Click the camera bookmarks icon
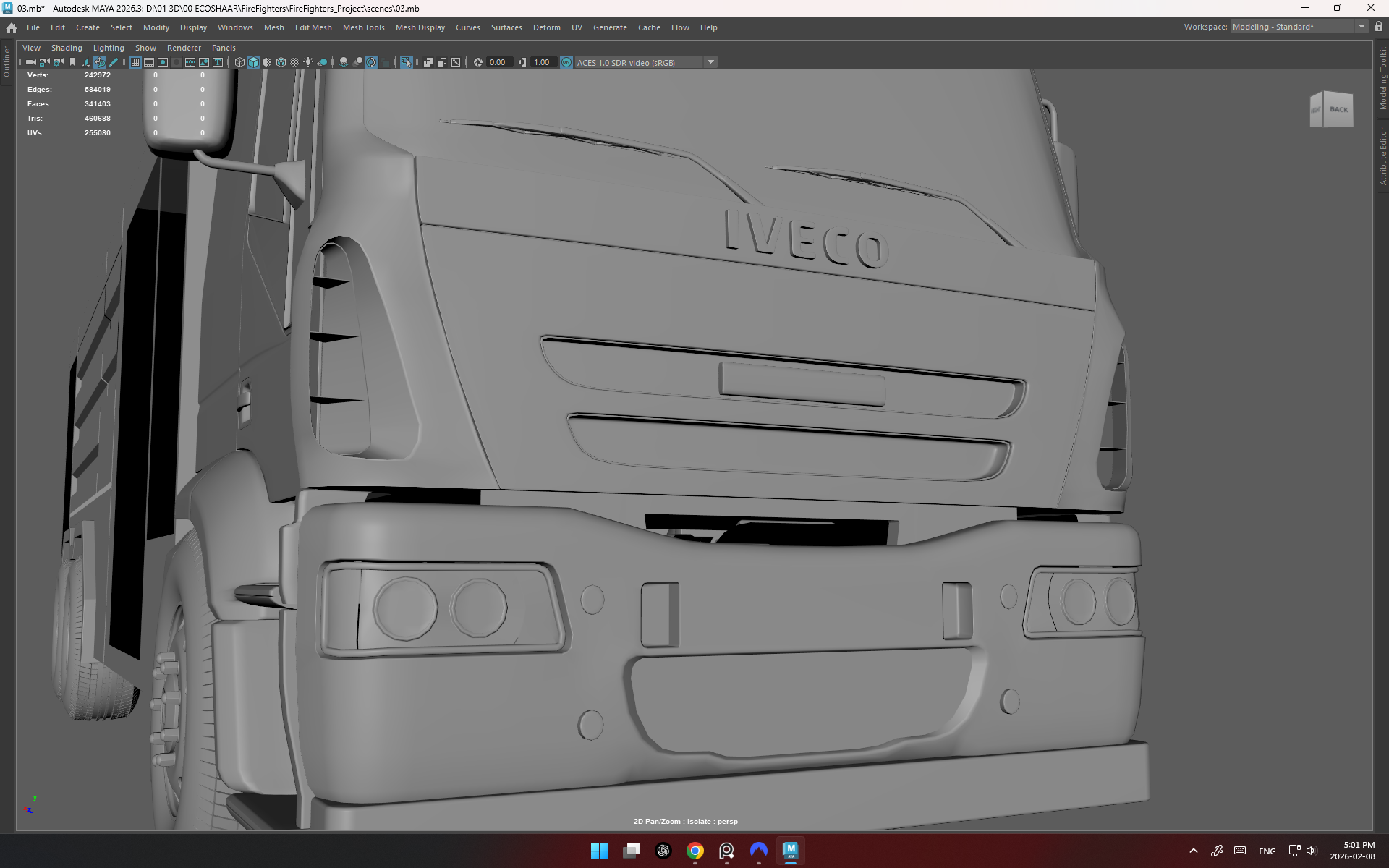 coord(72,62)
